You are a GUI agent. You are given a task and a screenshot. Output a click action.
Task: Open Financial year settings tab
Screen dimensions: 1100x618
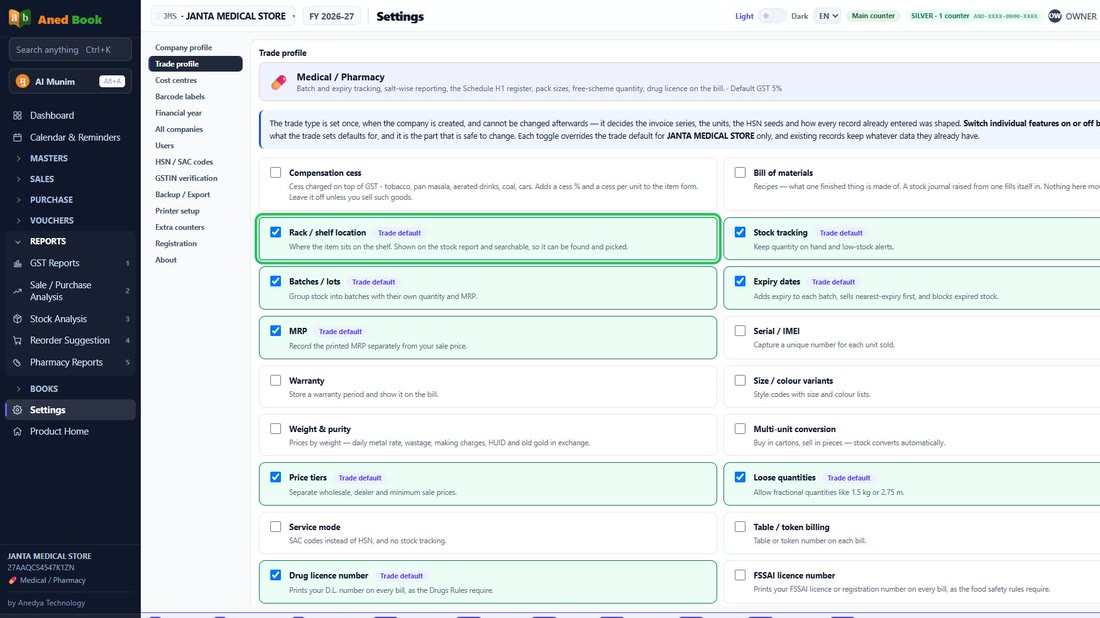(196, 113)
